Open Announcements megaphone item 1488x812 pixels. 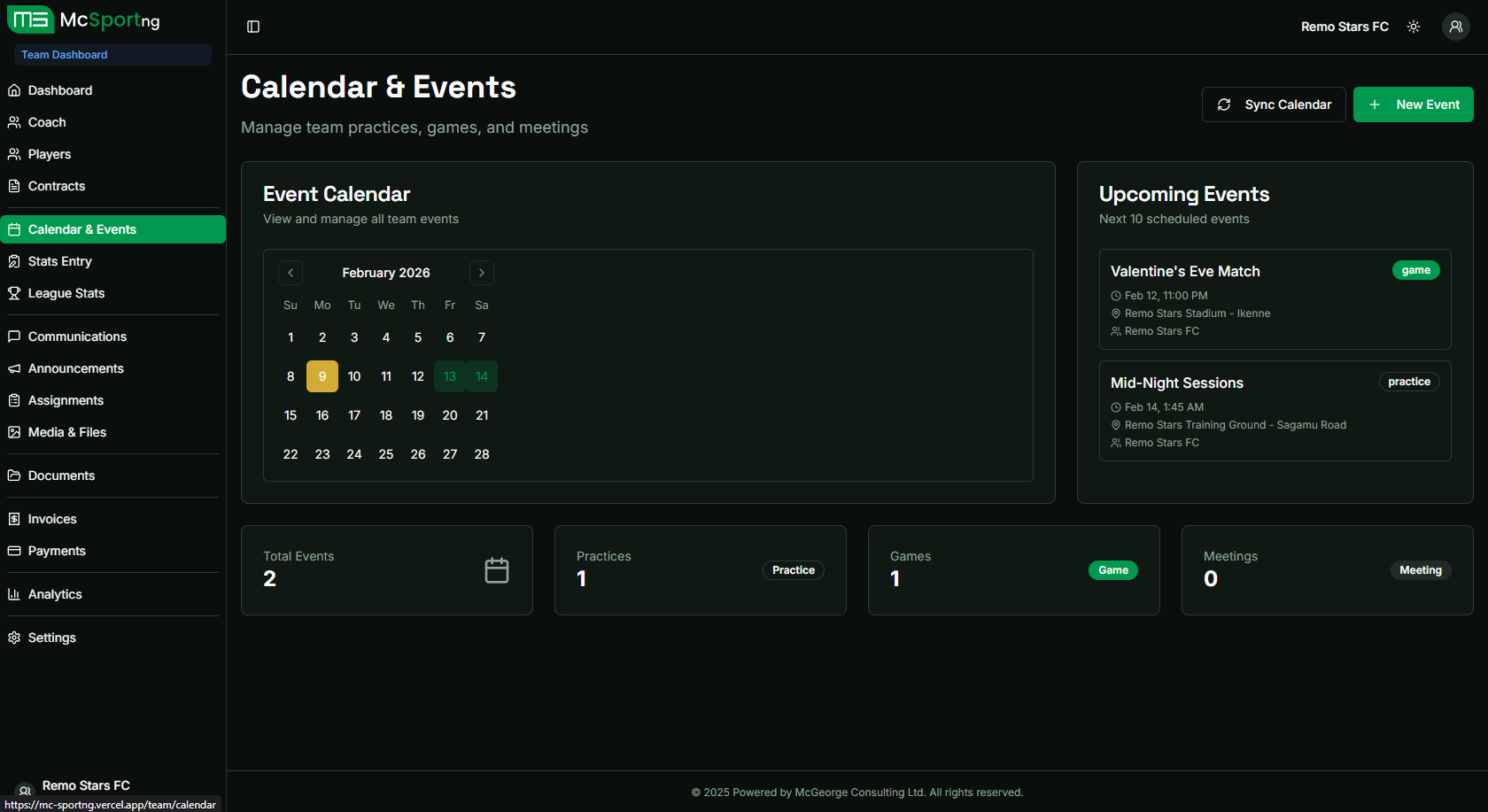click(x=75, y=368)
